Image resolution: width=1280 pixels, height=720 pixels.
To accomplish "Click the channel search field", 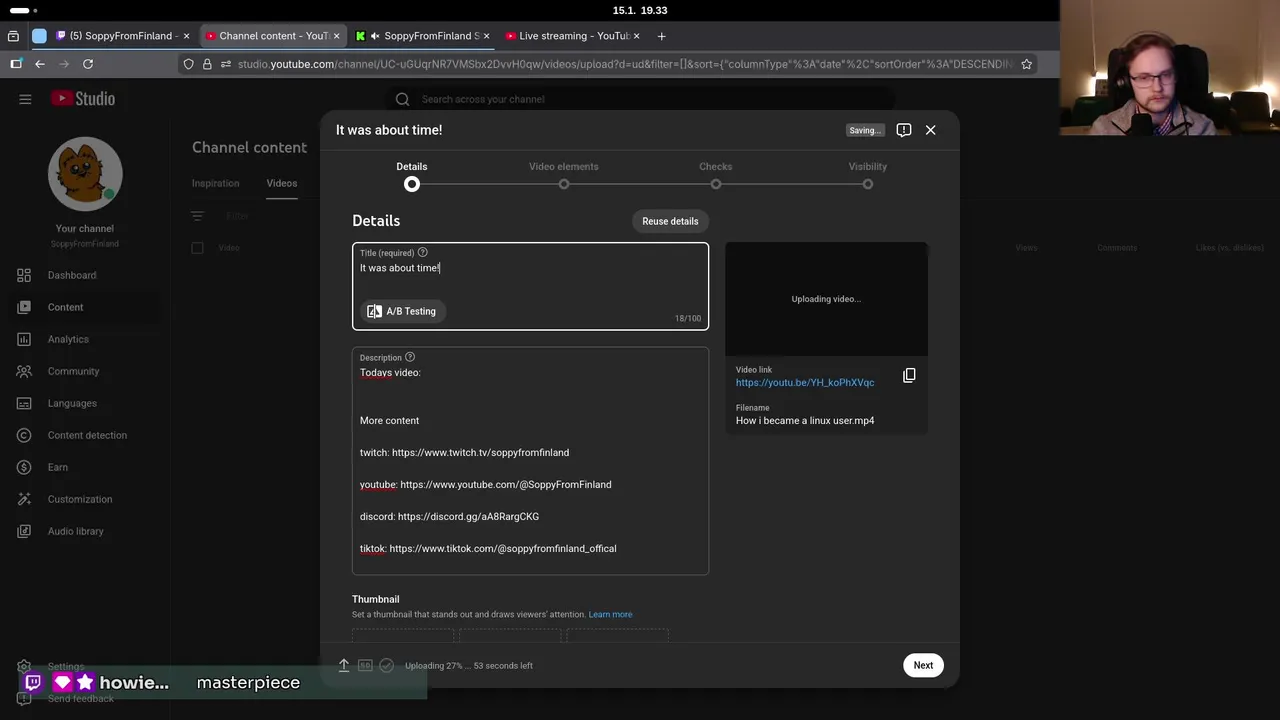I will pos(640,99).
